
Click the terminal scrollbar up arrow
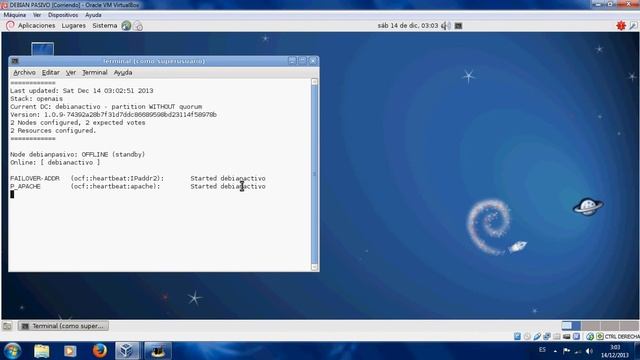(x=314, y=82)
